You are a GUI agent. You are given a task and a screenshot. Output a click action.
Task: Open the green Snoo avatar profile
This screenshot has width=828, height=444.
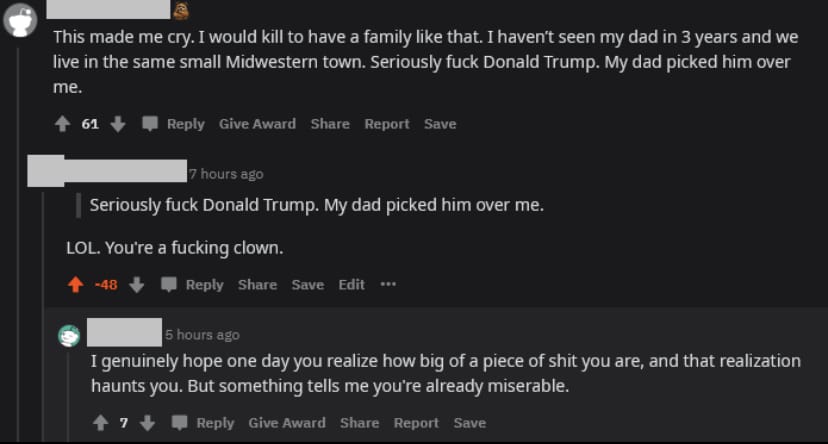click(x=69, y=336)
